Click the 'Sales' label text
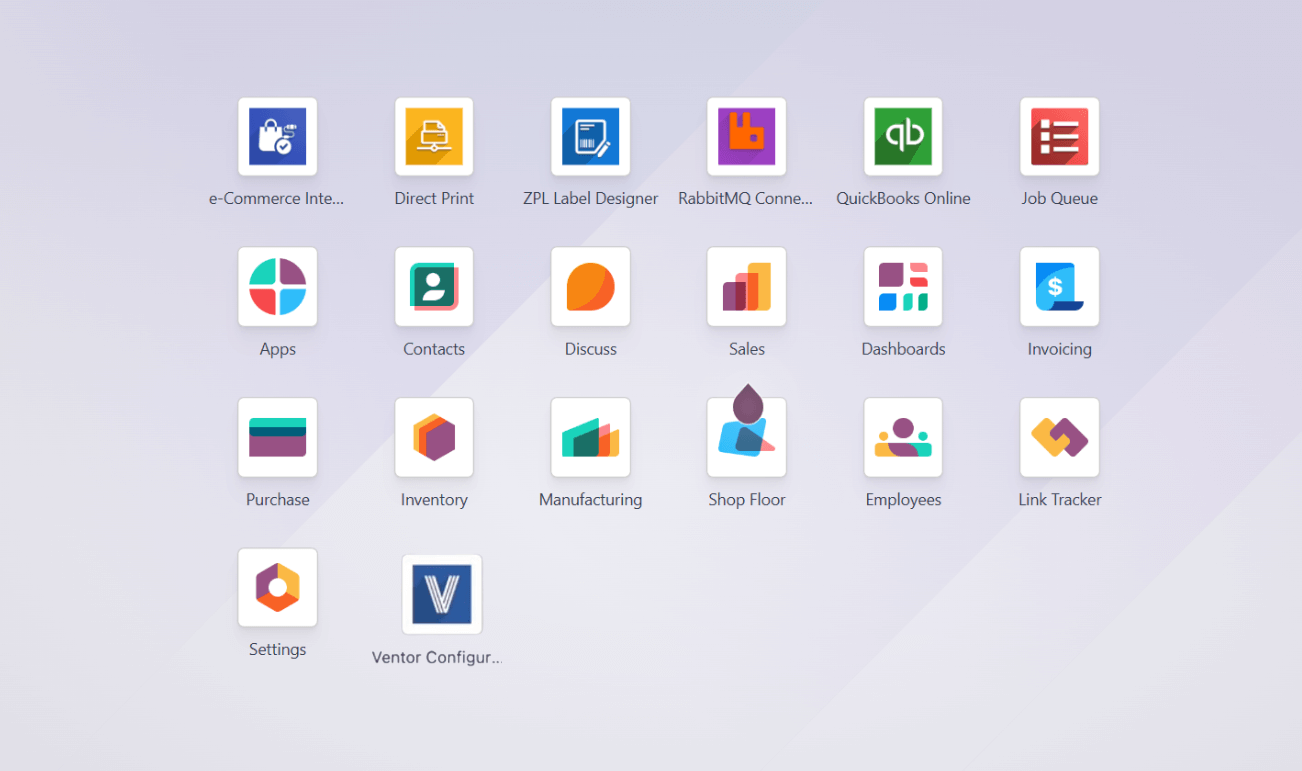The image size is (1302, 771). pos(746,349)
